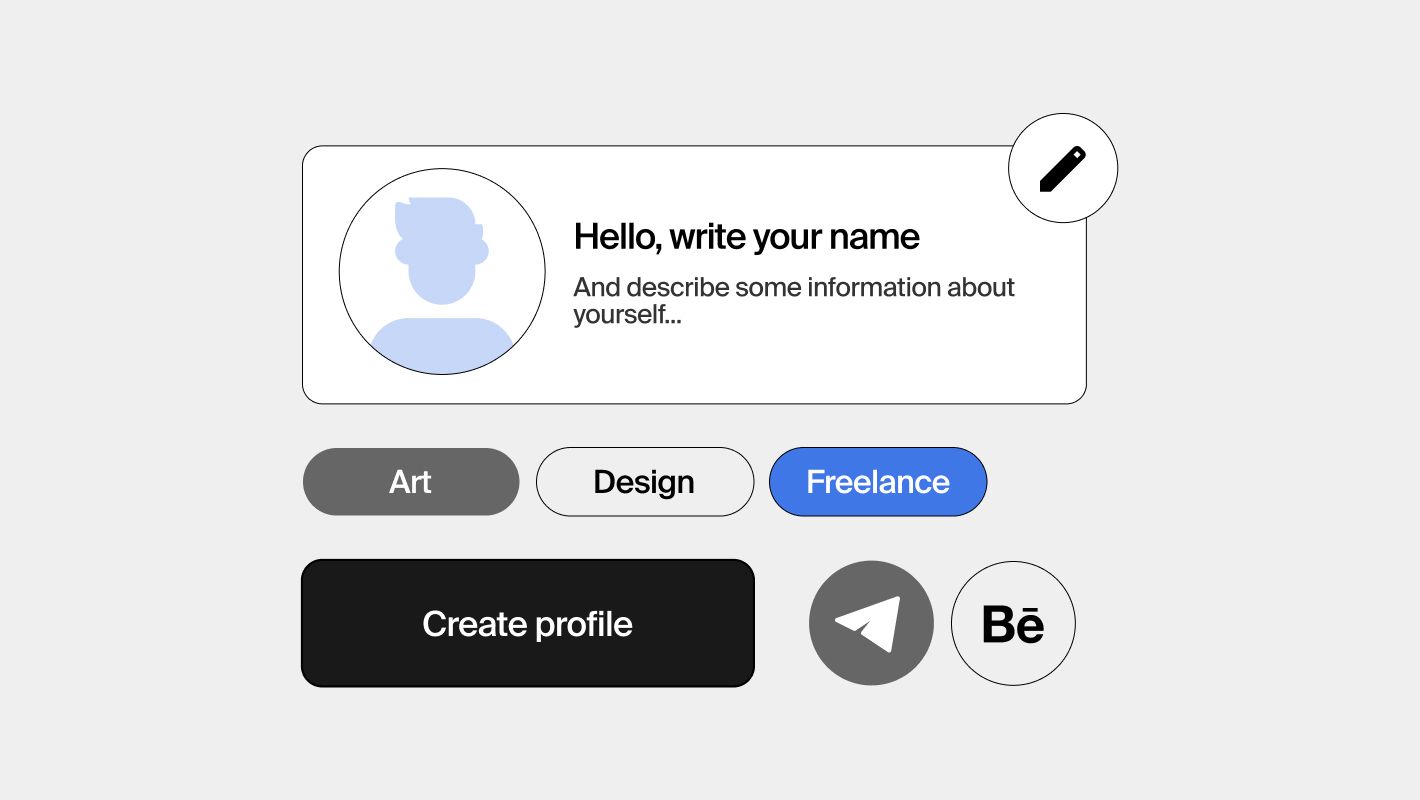Open the Behance Bē icon
This screenshot has width=1420, height=800.
1013,624
